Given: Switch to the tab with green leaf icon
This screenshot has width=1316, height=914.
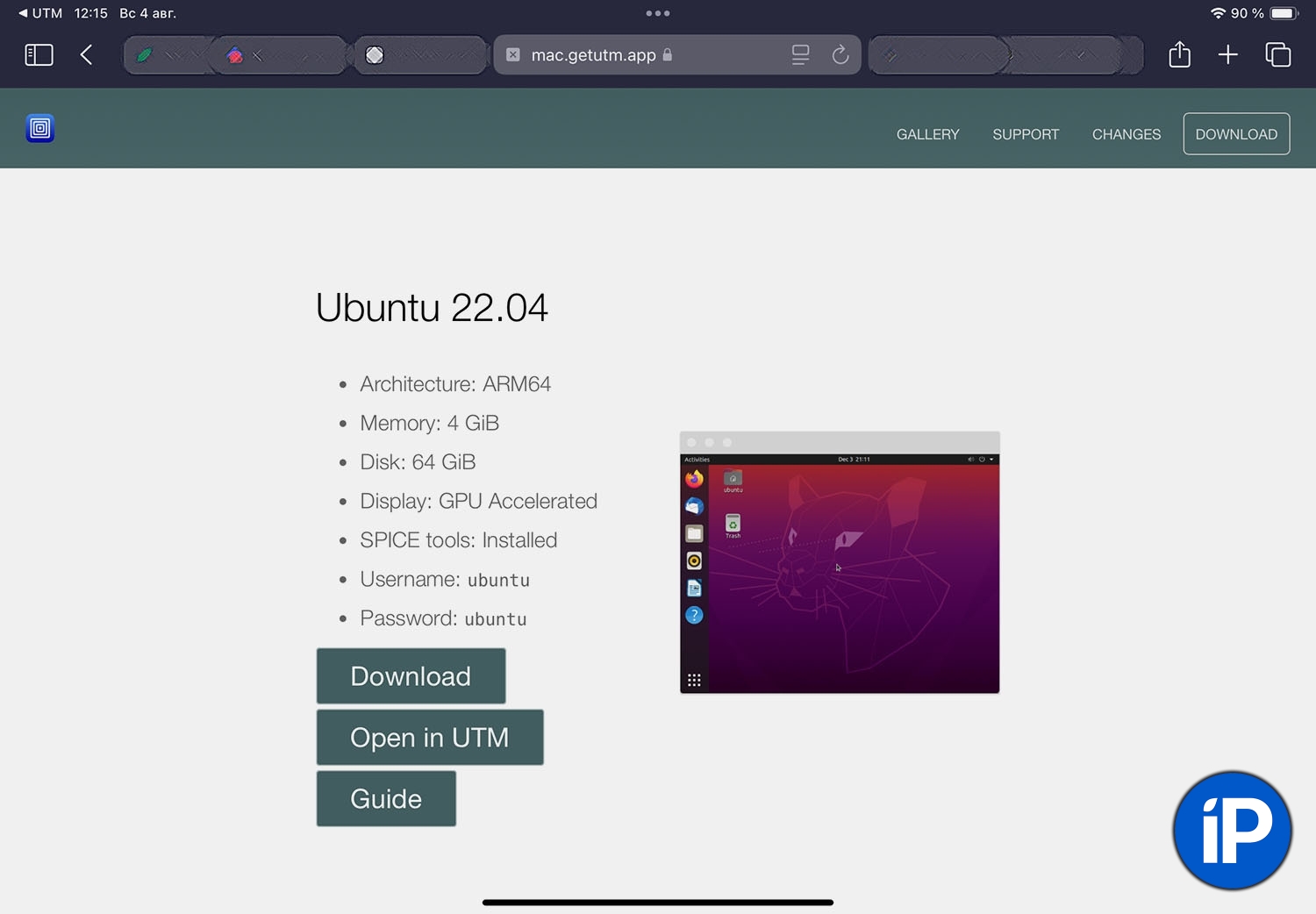Looking at the screenshot, I should 168,55.
